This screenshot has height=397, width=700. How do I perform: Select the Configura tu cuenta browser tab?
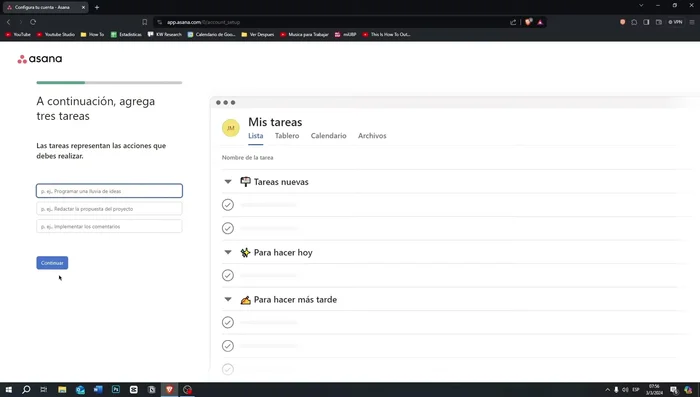click(x=45, y=7)
